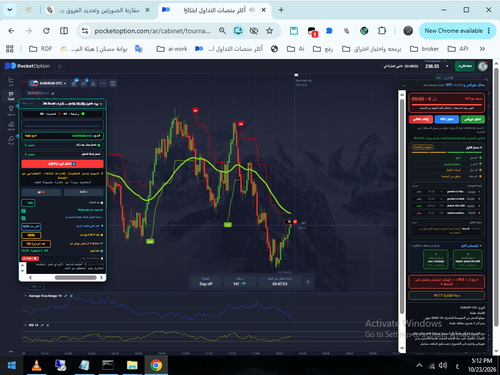The image size is (500, 375).
Task: Show more bookmarks with » chevron
Action: click(x=482, y=49)
